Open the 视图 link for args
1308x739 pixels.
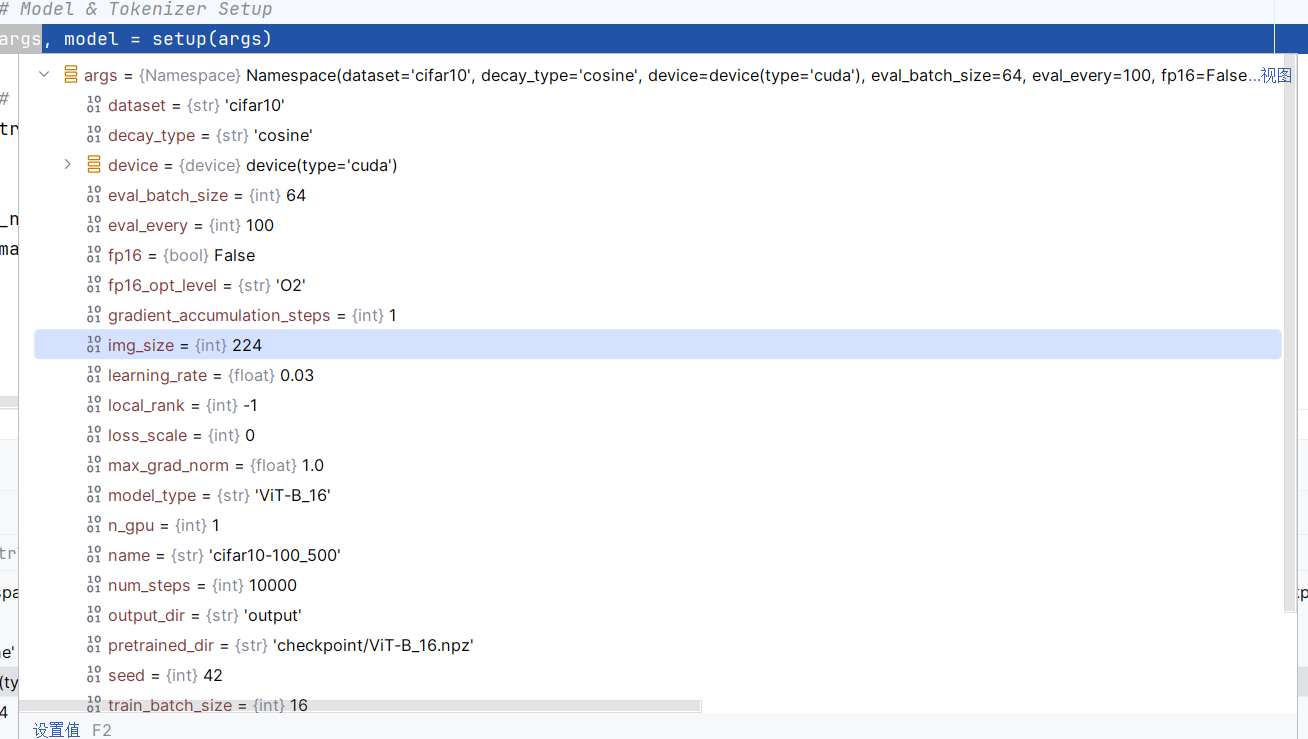(x=1276, y=75)
